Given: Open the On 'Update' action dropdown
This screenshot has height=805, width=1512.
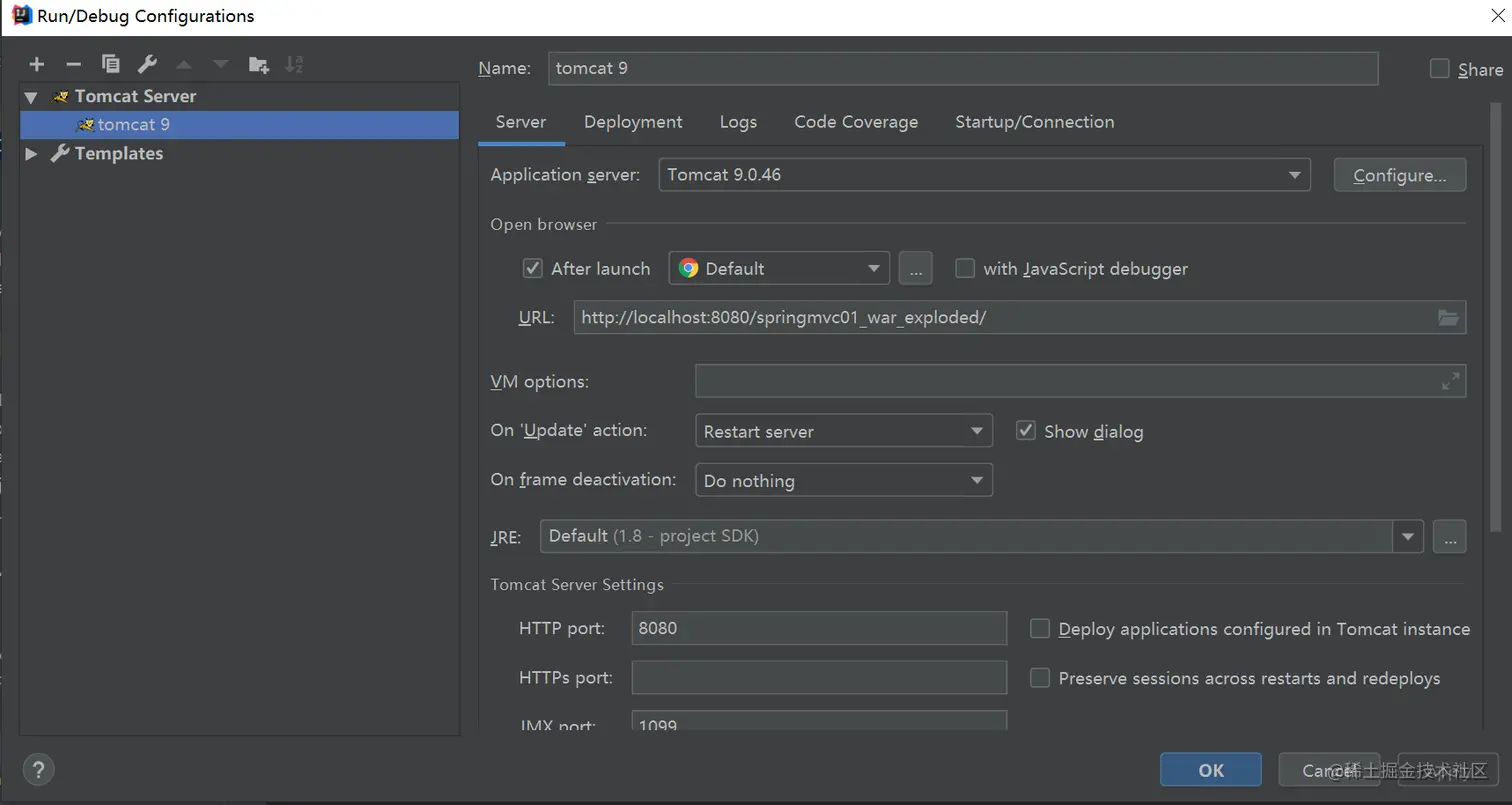Looking at the screenshot, I should pos(843,431).
